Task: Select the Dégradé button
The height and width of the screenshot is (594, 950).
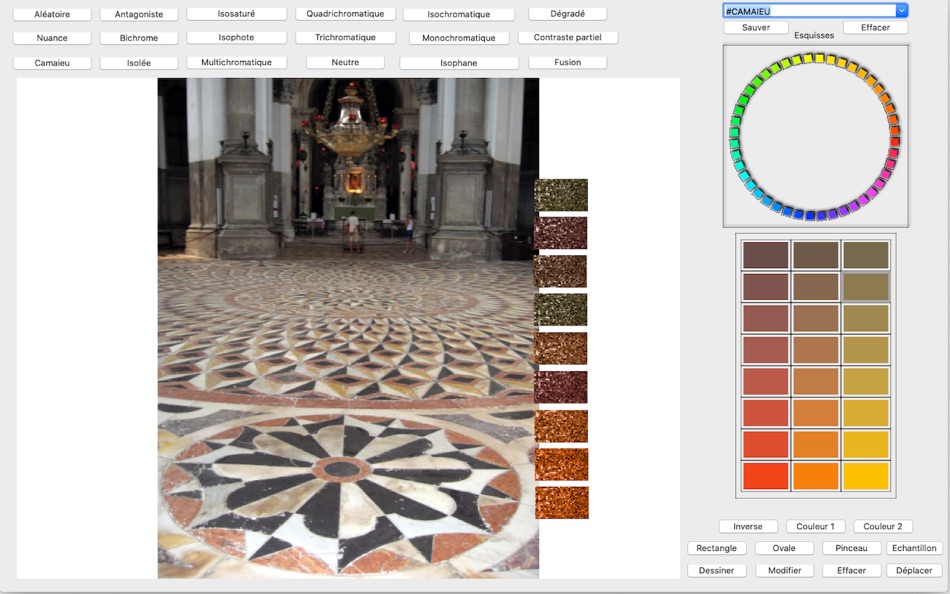Action: coord(568,13)
